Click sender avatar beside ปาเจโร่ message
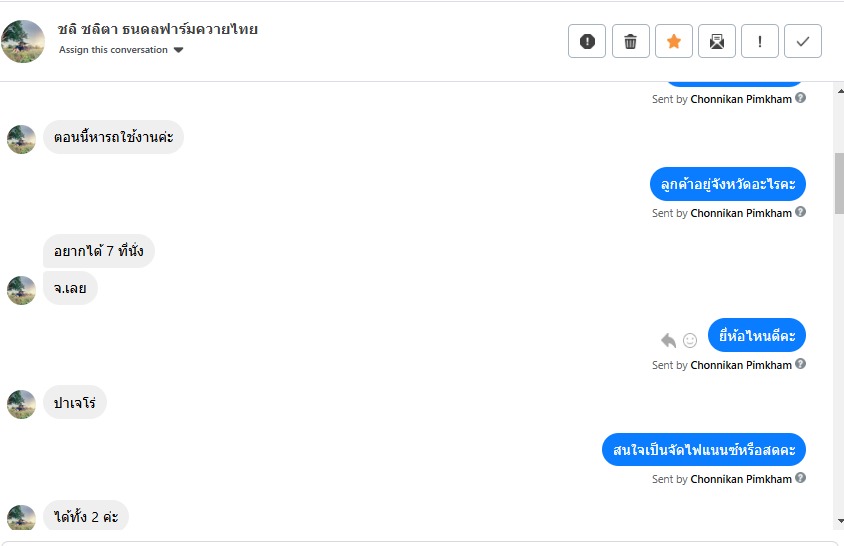 coord(21,404)
